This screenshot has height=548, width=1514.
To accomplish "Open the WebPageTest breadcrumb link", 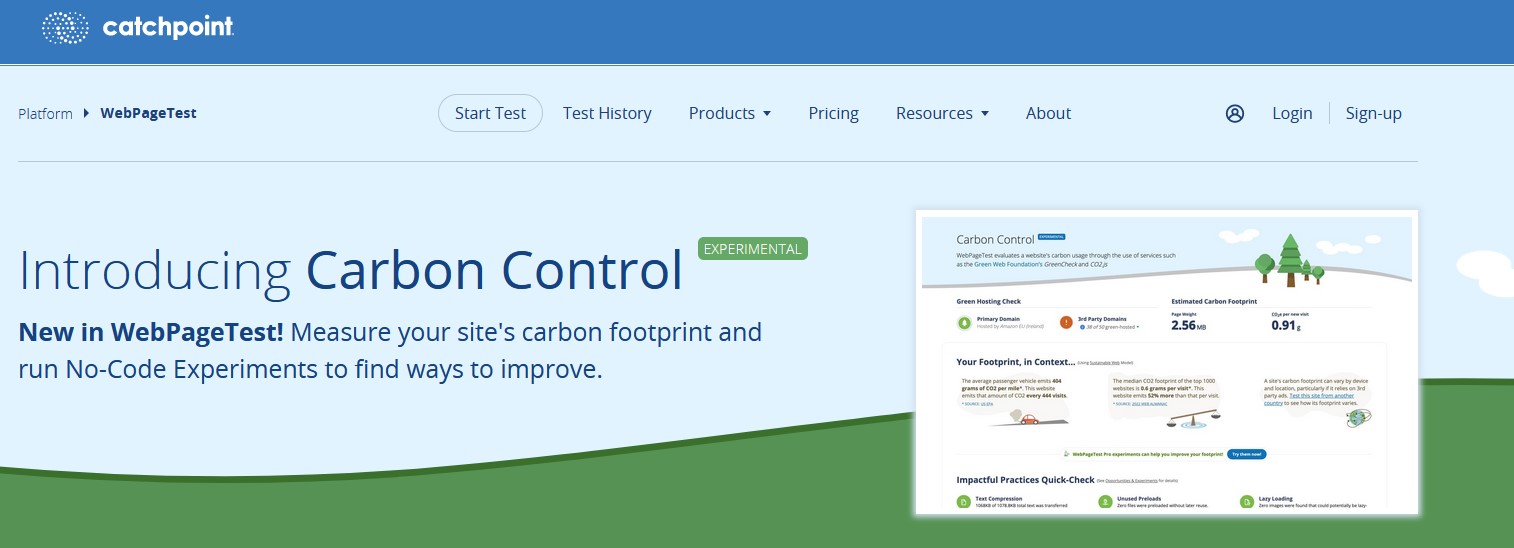I will pos(148,113).
